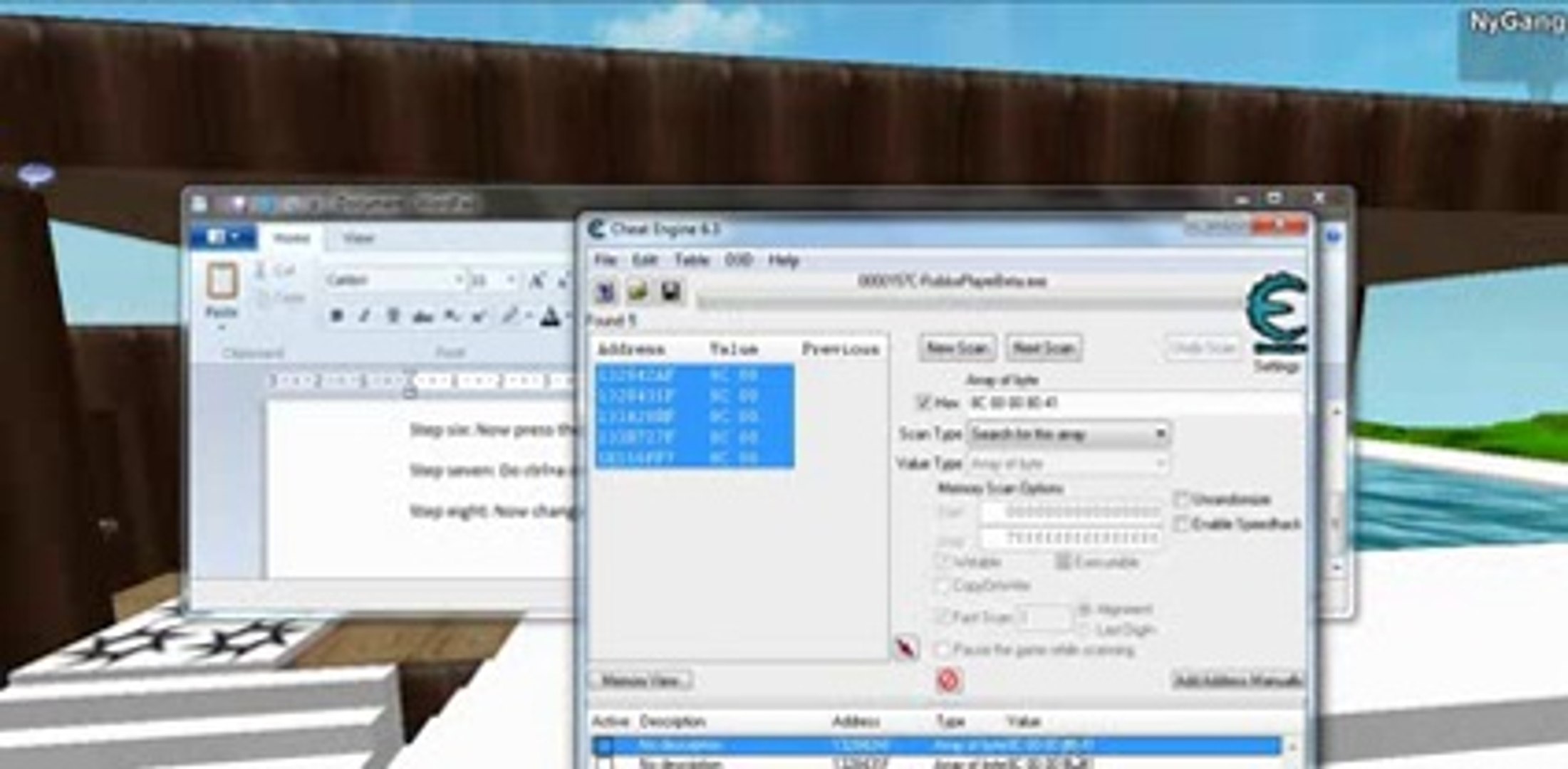Open the WordPad application menu button
The image size is (1568, 769).
coord(223,236)
